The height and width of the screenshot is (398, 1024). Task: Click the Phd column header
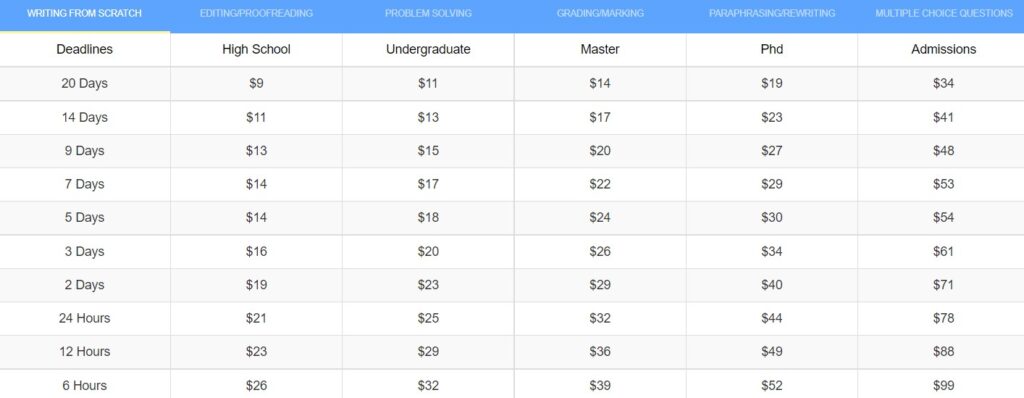771,50
